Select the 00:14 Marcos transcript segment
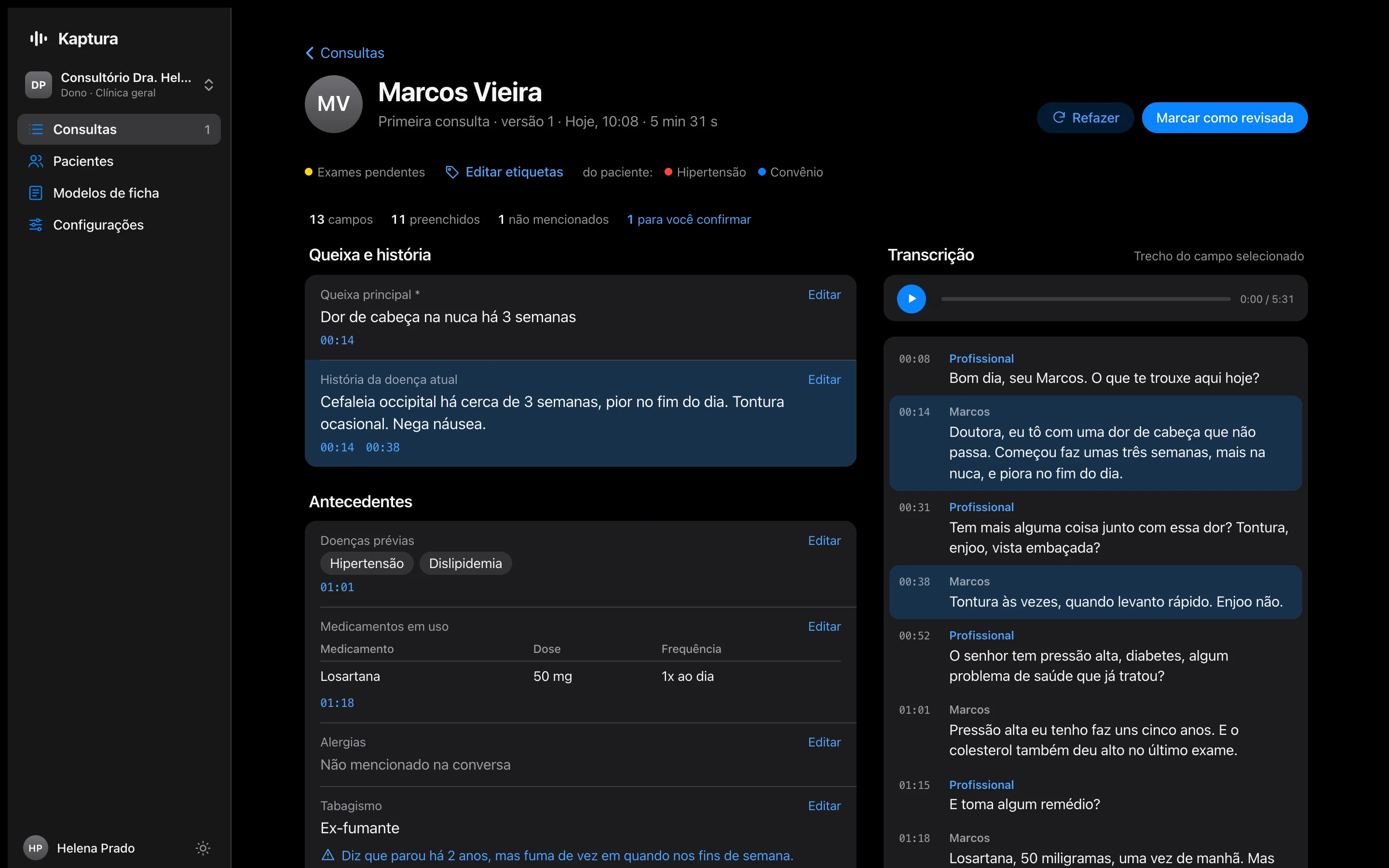 tap(1095, 443)
